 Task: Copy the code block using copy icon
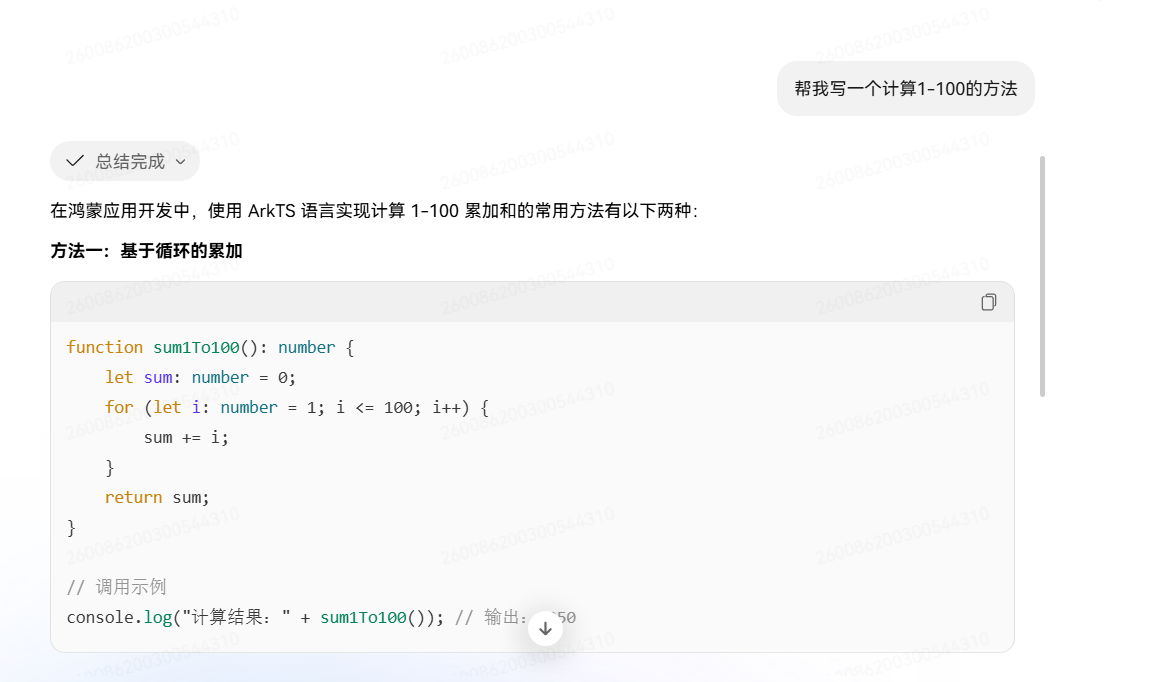(x=988, y=302)
